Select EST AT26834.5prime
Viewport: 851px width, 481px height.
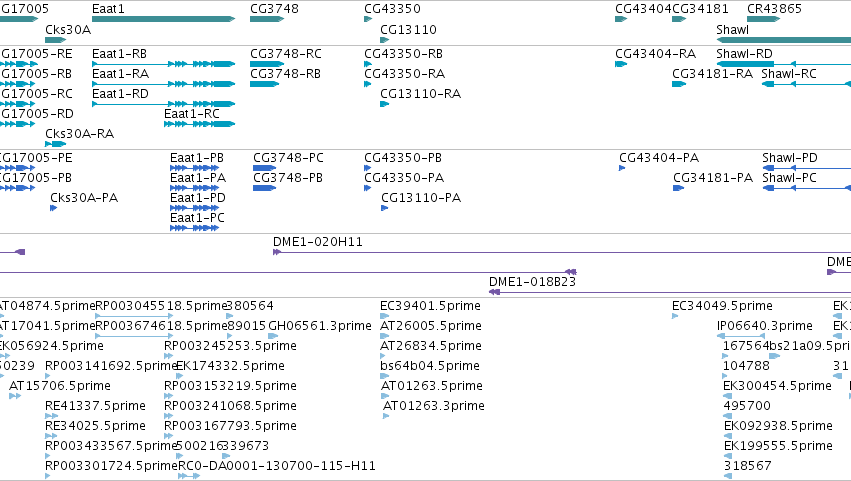pos(430,346)
